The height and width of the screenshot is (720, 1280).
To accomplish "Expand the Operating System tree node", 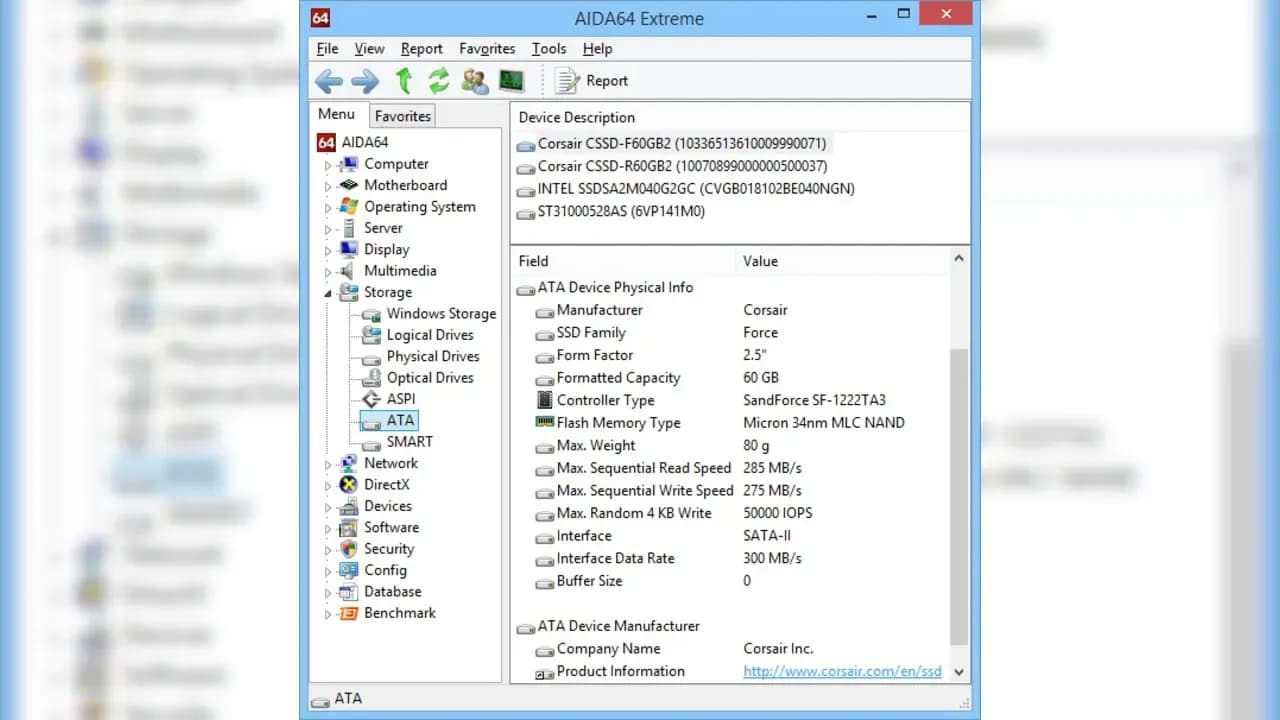I will pyautogui.click(x=327, y=208).
